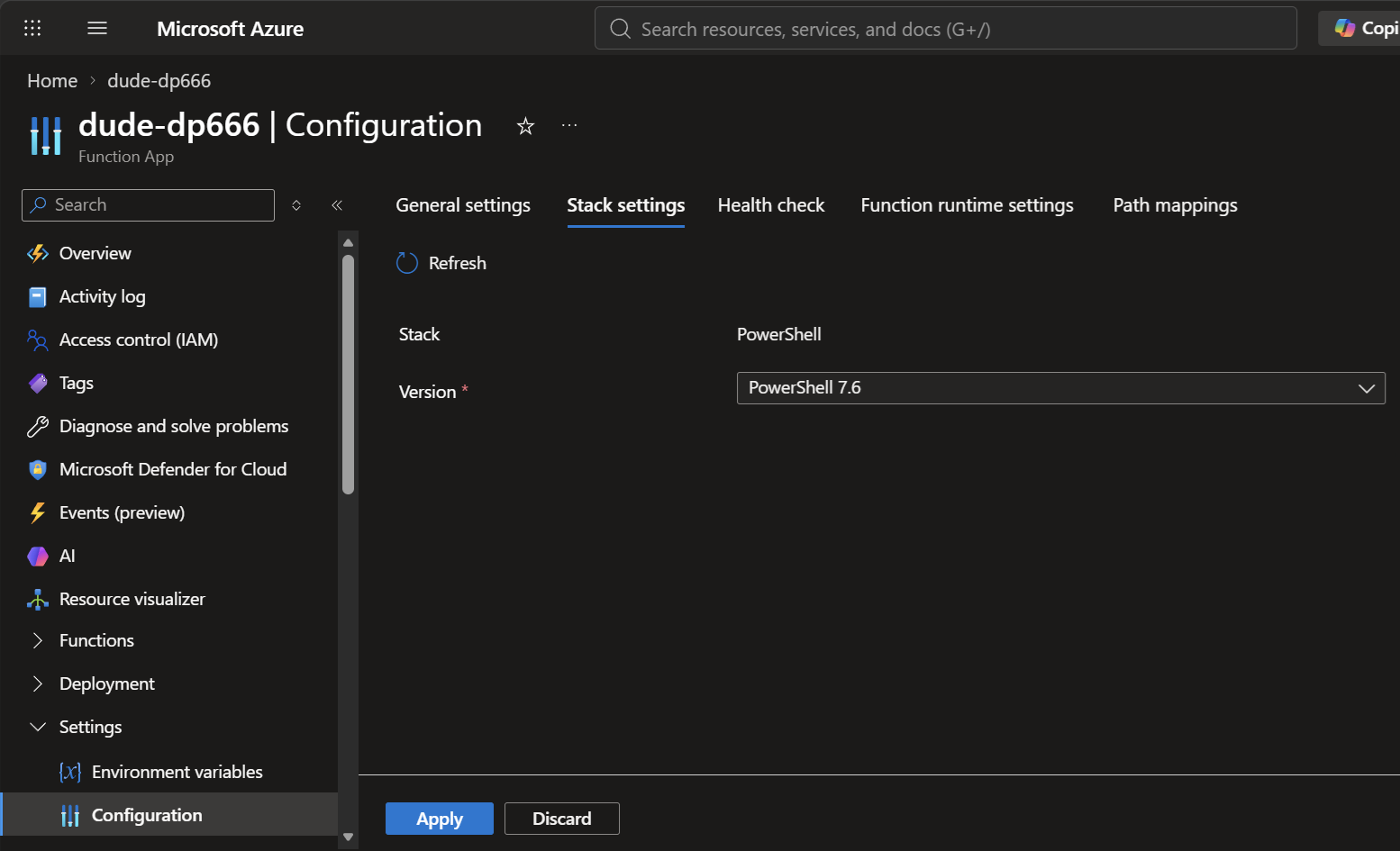1400x851 pixels.
Task: Click the Events lightning bolt icon
Action: [38, 513]
